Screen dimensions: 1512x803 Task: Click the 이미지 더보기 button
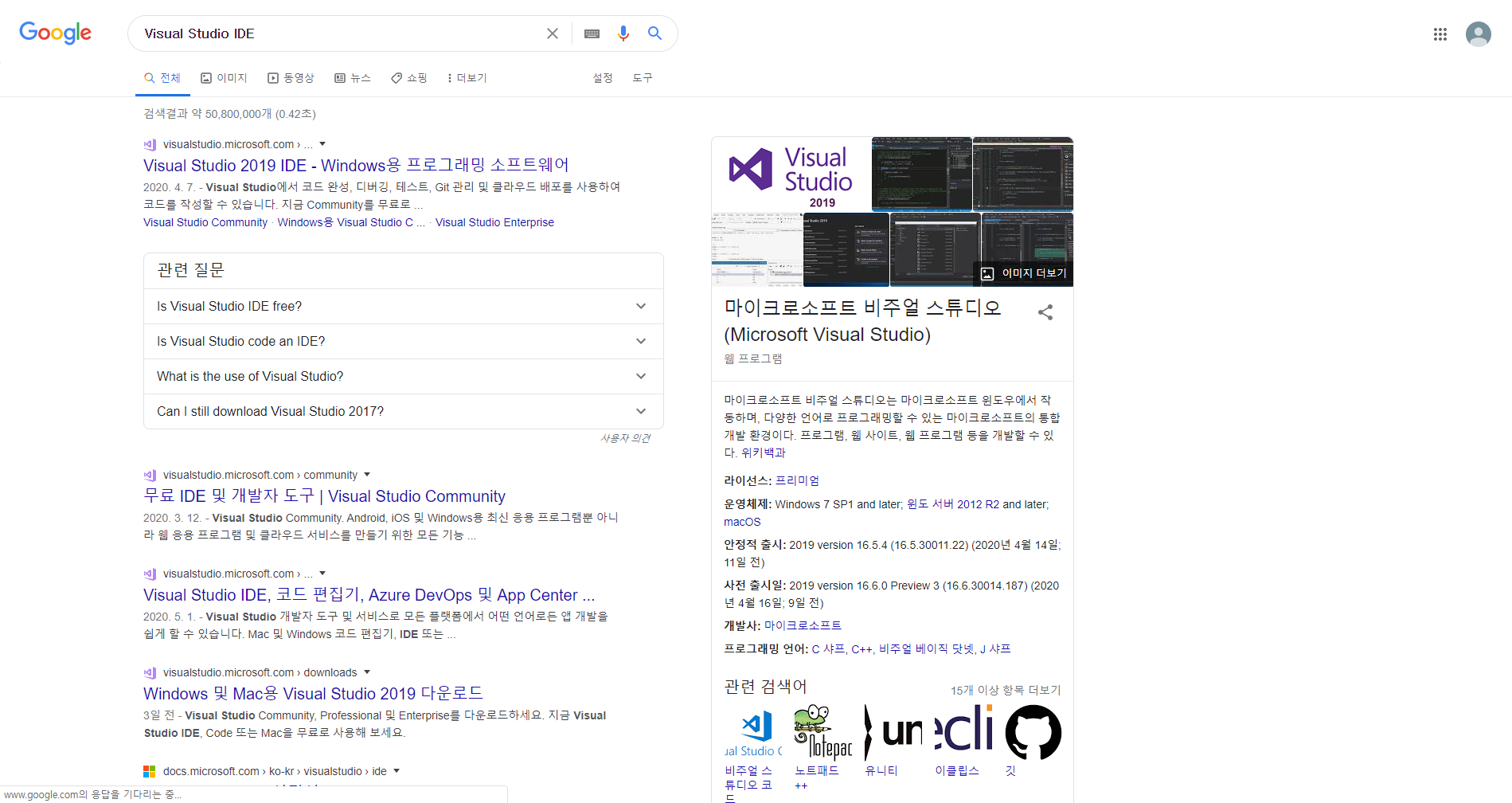(x=1024, y=273)
